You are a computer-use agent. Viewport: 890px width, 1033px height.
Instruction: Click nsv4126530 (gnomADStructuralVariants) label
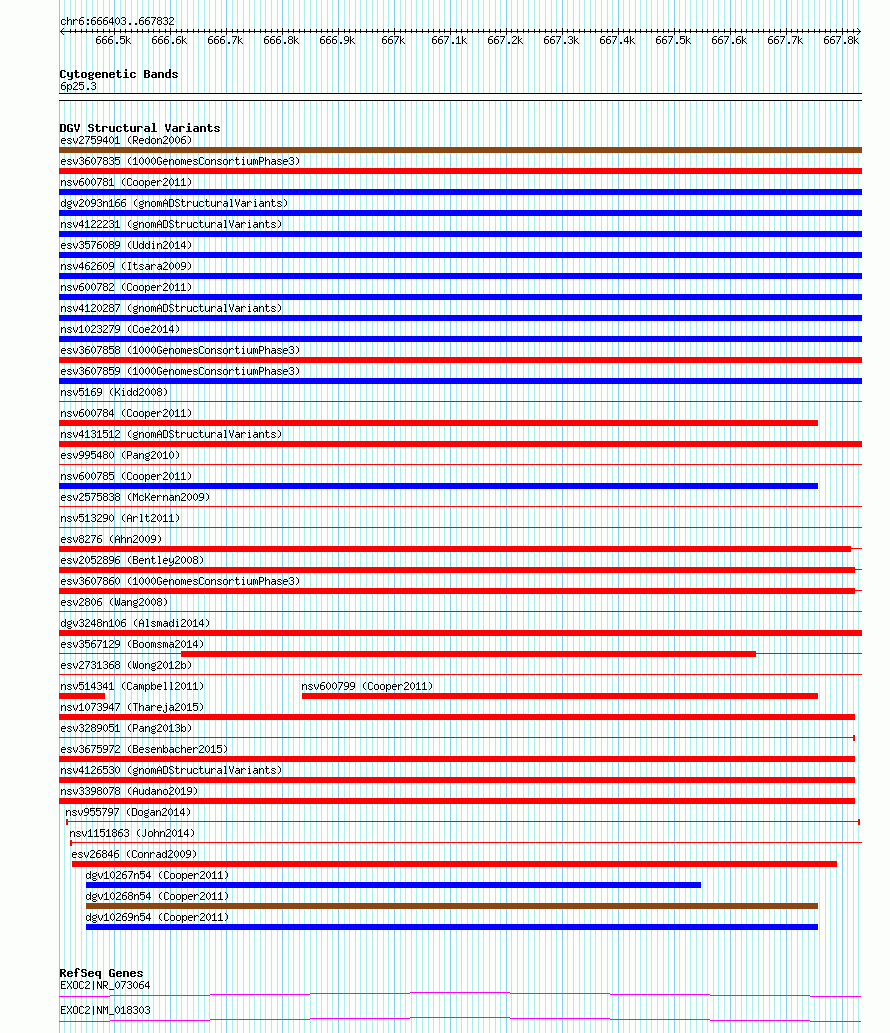coord(171,771)
